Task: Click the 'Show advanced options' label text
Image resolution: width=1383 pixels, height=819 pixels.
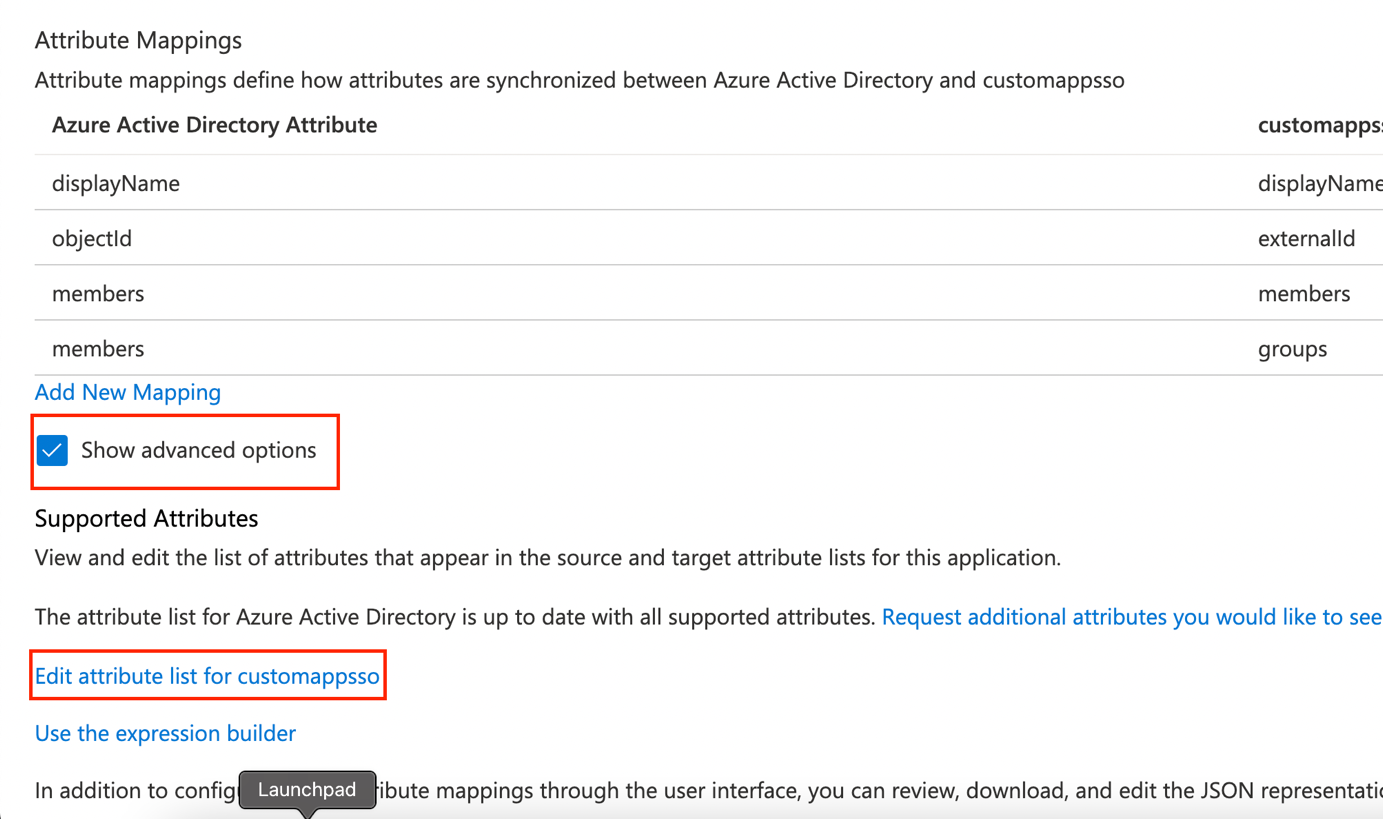Action: pyautogui.click(x=198, y=451)
